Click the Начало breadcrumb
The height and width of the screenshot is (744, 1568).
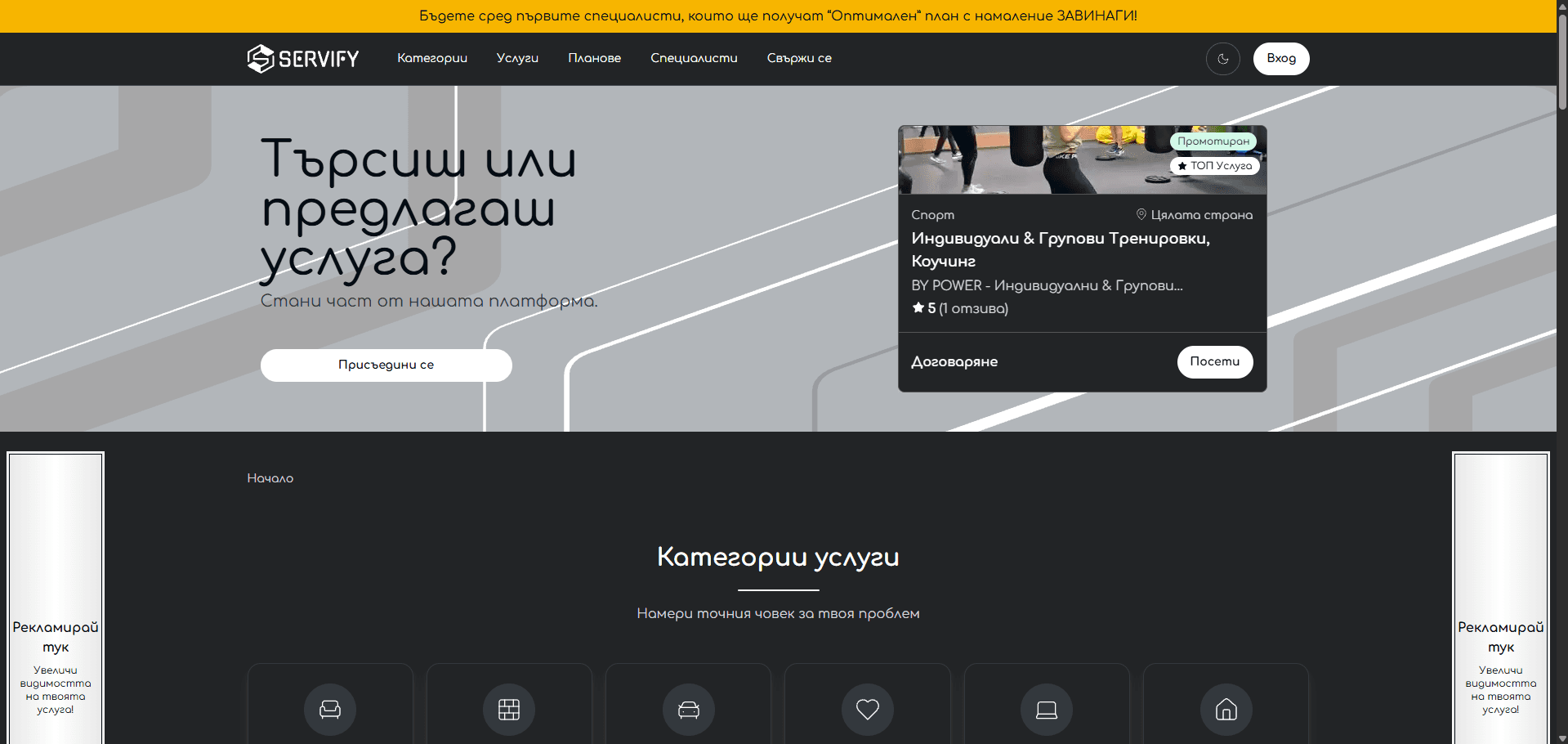coord(270,478)
